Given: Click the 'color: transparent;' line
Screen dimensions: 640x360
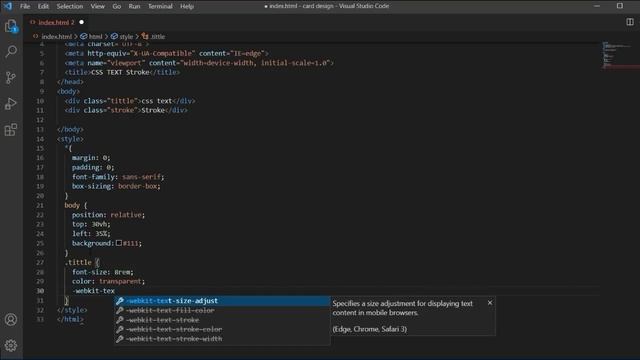Looking at the screenshot, I should click(109, 281).
